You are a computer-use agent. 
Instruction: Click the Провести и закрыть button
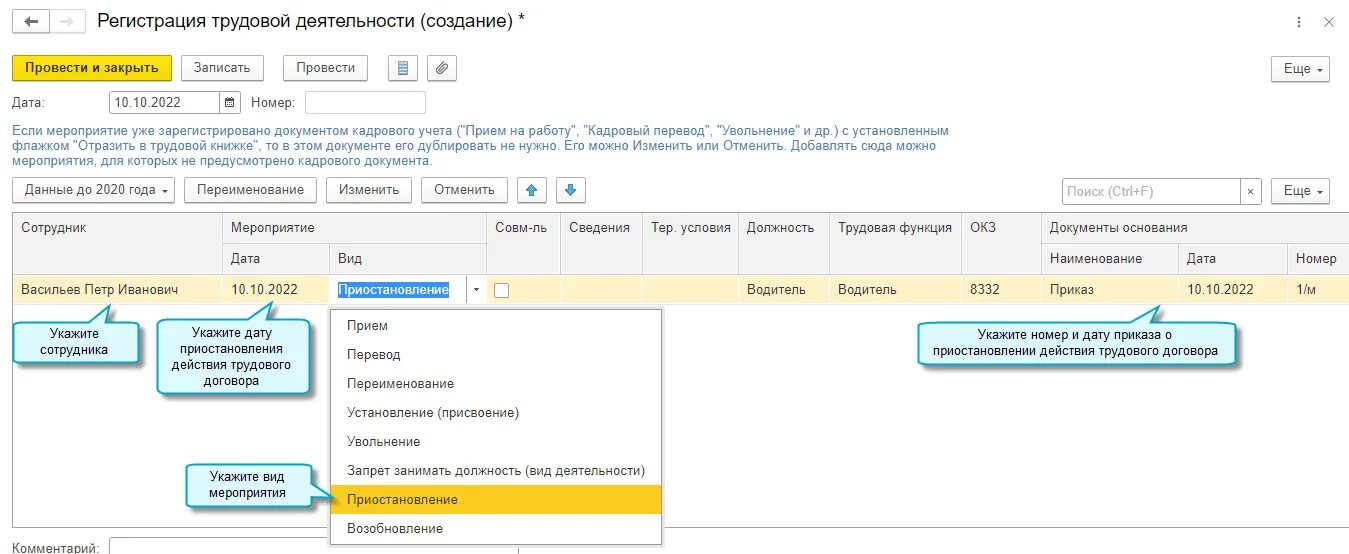(x=92, y=68)
